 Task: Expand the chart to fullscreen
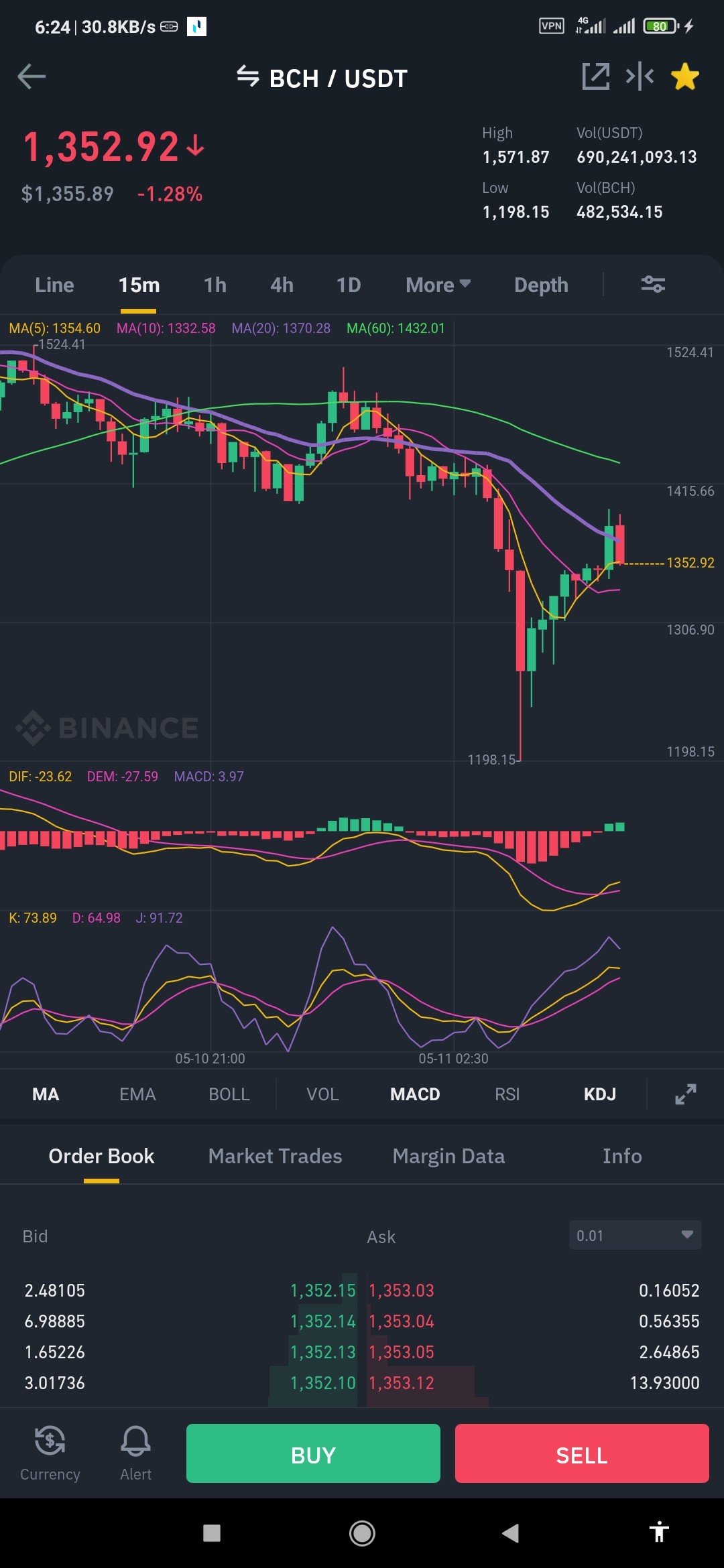pyautogui.click(x=685, y=1094)
